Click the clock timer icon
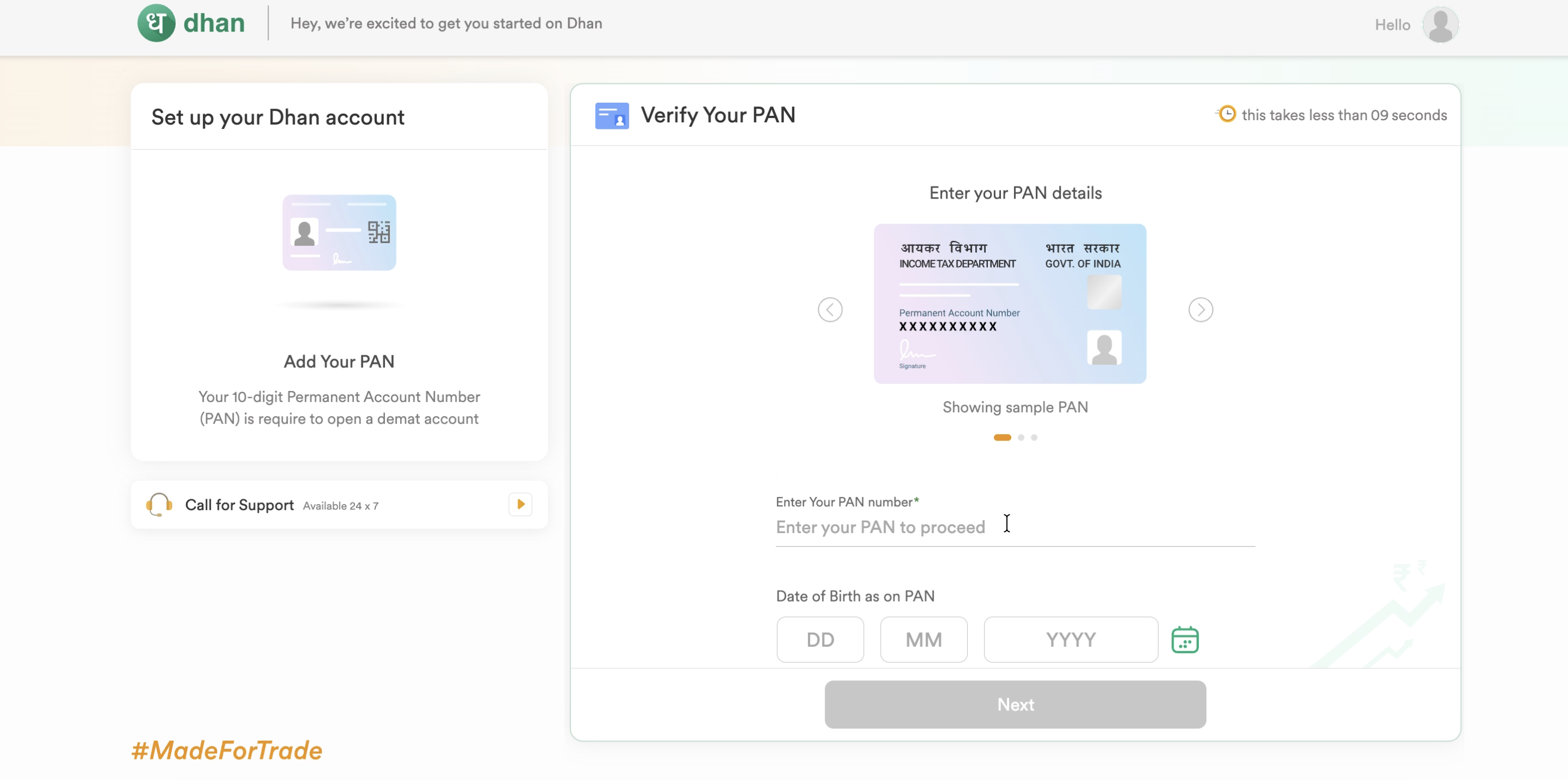This screenshot has height=780, width=1568. pyautogui.click(x=1227, y=114)
